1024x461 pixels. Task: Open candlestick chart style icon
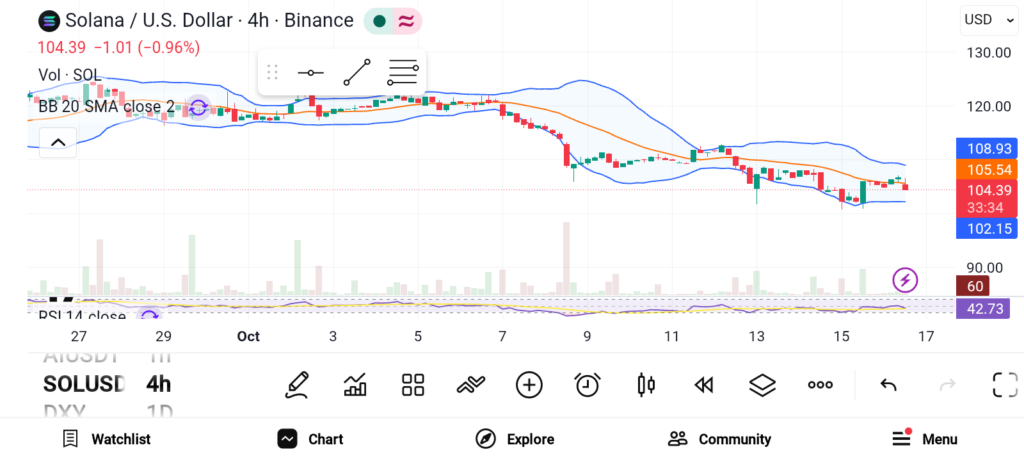645,385
